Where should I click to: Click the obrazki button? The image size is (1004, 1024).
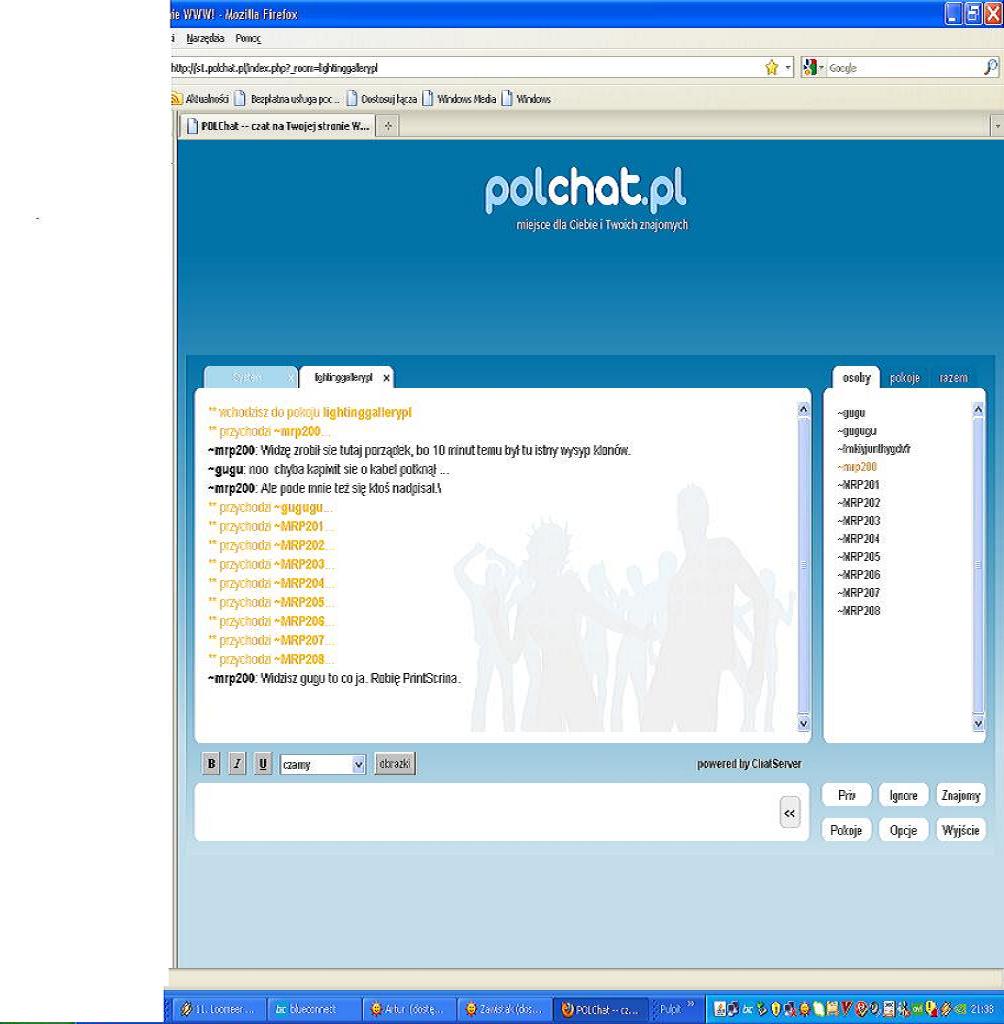pos(395,763)
